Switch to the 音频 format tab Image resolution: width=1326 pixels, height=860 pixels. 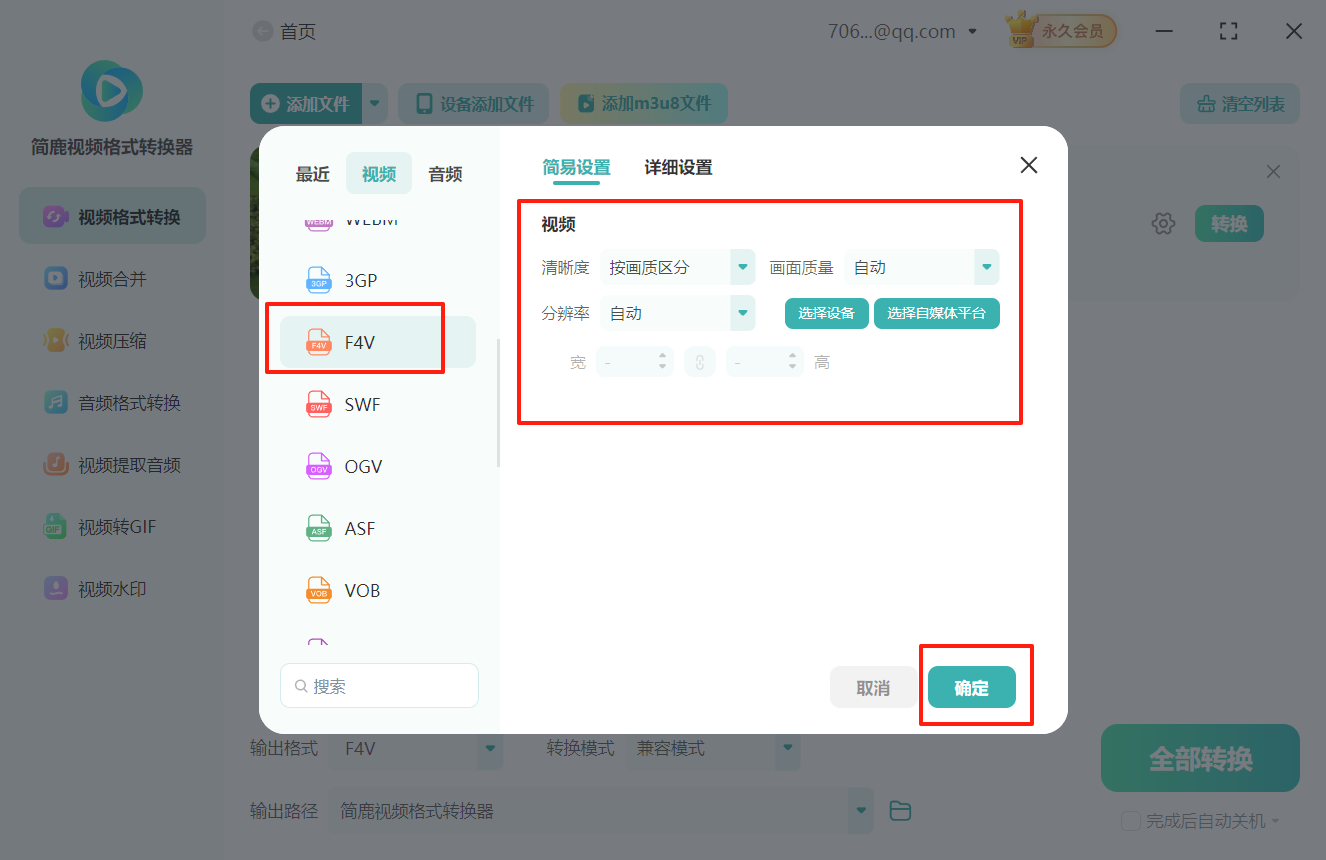point(444,173)
